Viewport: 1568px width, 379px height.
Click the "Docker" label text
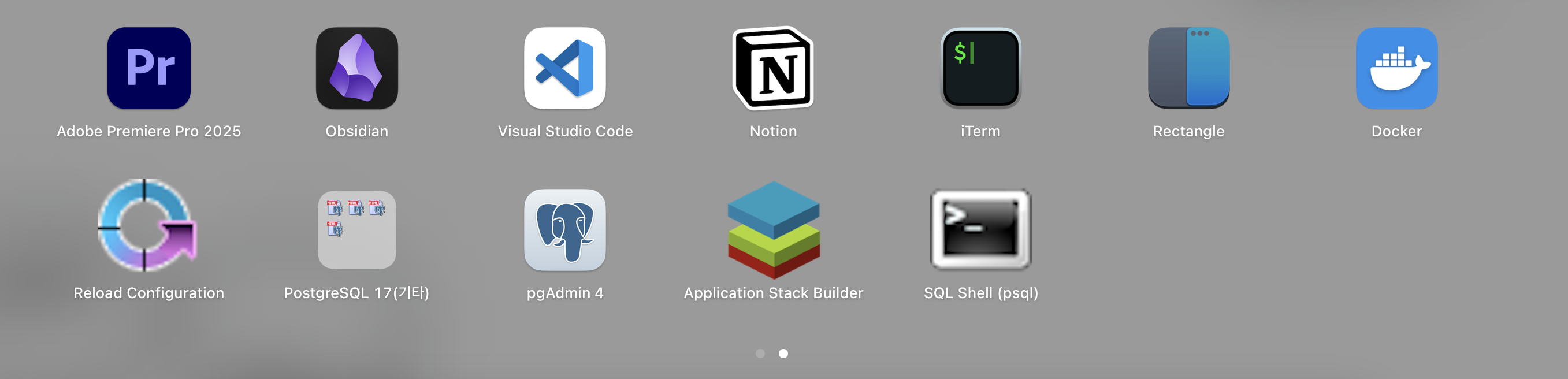[1396, 131]
